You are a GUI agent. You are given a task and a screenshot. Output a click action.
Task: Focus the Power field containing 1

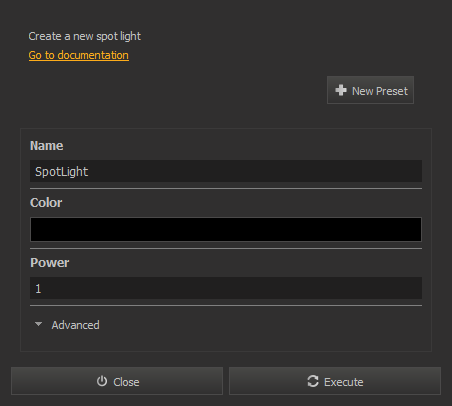pos(226,288)
